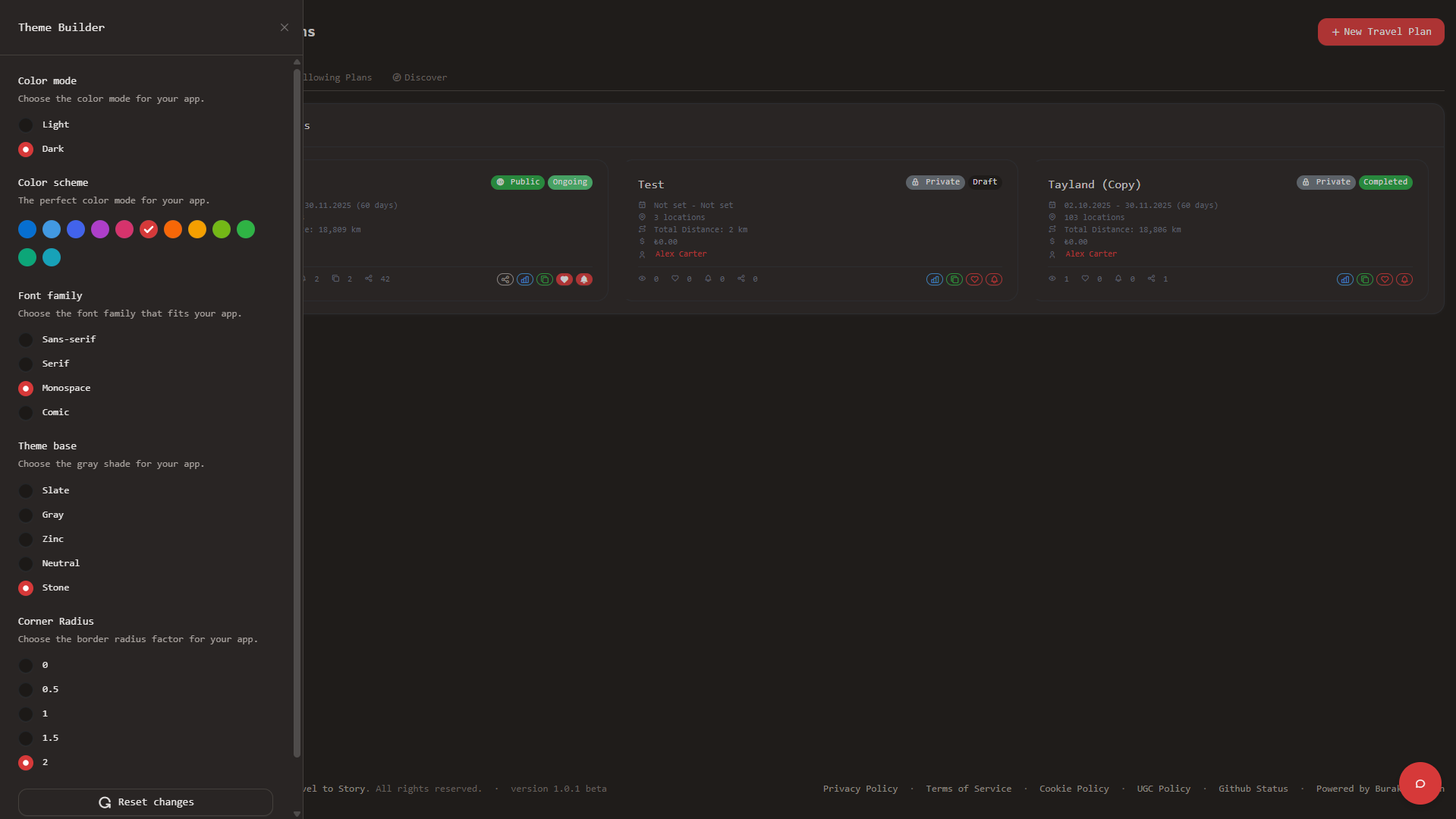Switch to the Discover tab
1456x819 pixels.
point(420,77)
